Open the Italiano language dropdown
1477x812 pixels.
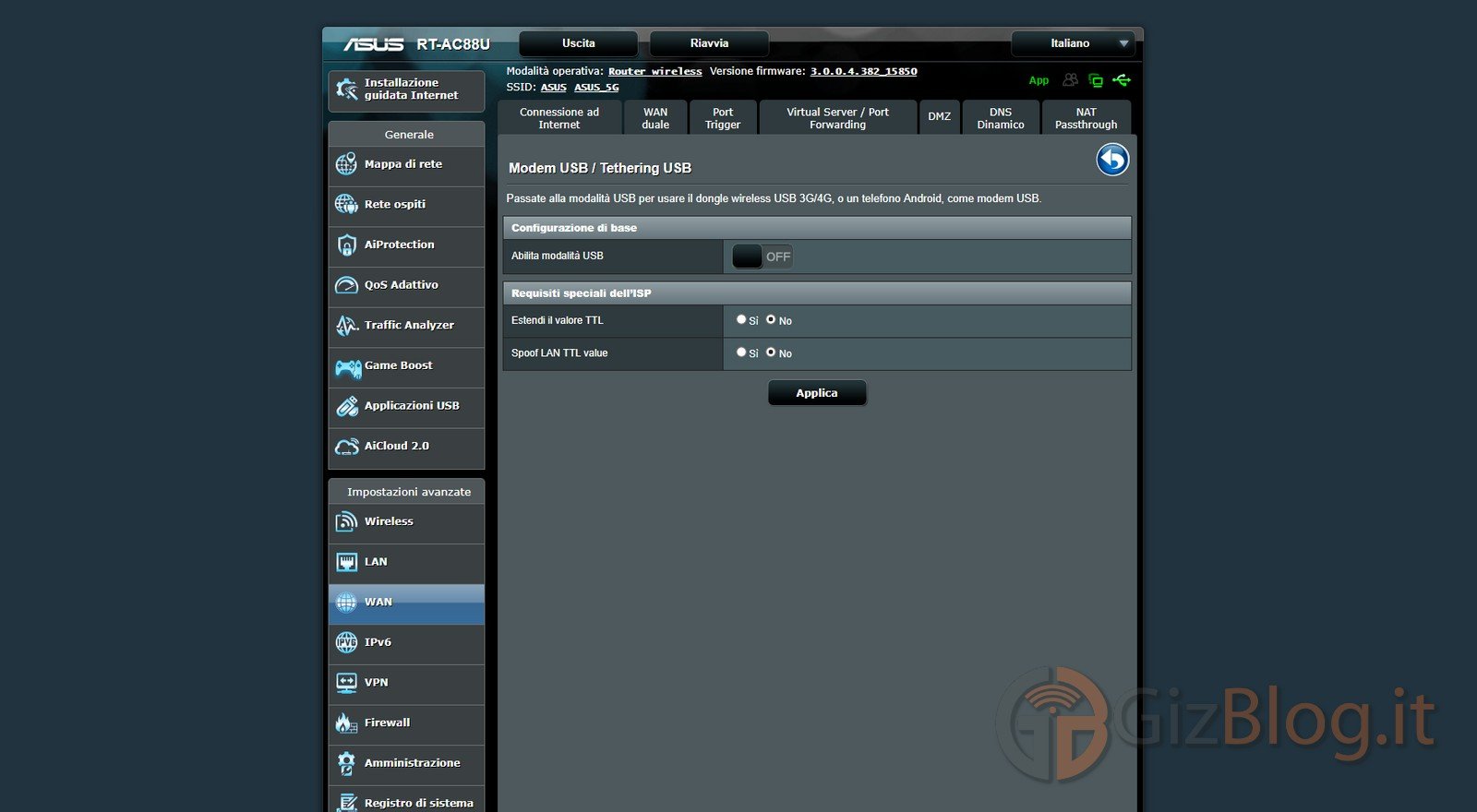pyautogui.click(x=1073, y=43)
